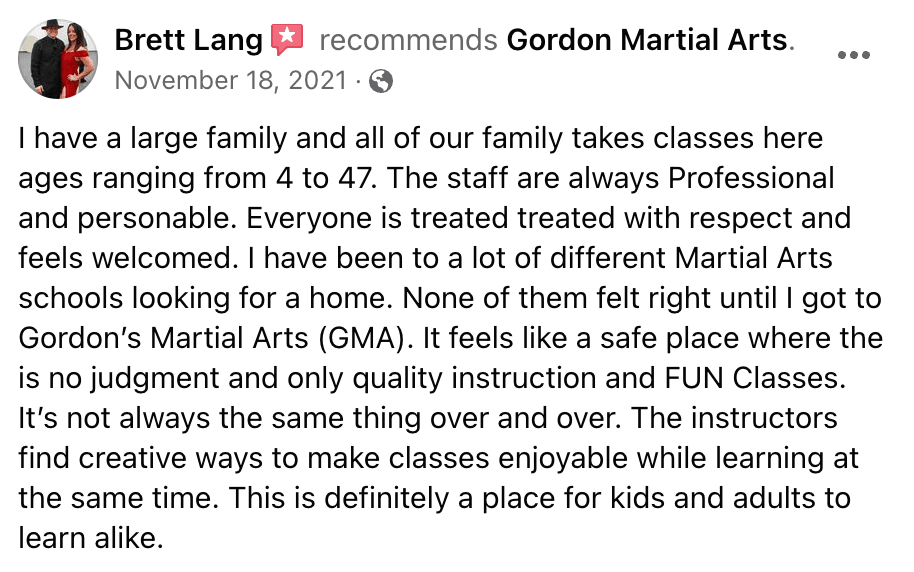Open Brett Lang's profile picture

(58, 59)
